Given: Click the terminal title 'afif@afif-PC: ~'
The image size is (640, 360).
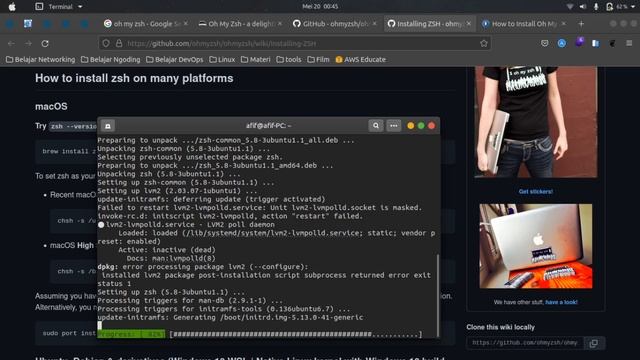Looking at the screenshot, I should point(269,126).
